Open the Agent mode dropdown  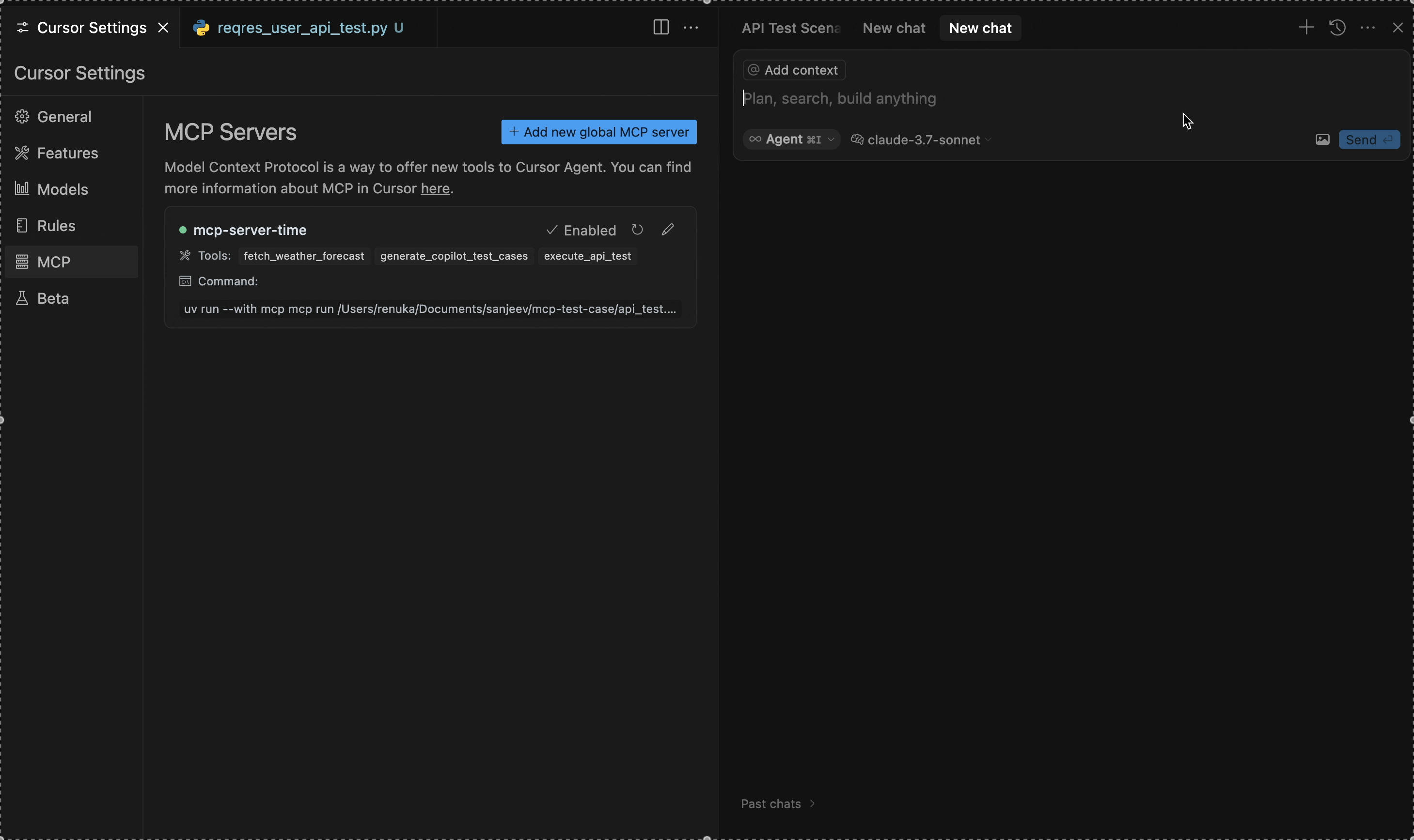(791, 140)
